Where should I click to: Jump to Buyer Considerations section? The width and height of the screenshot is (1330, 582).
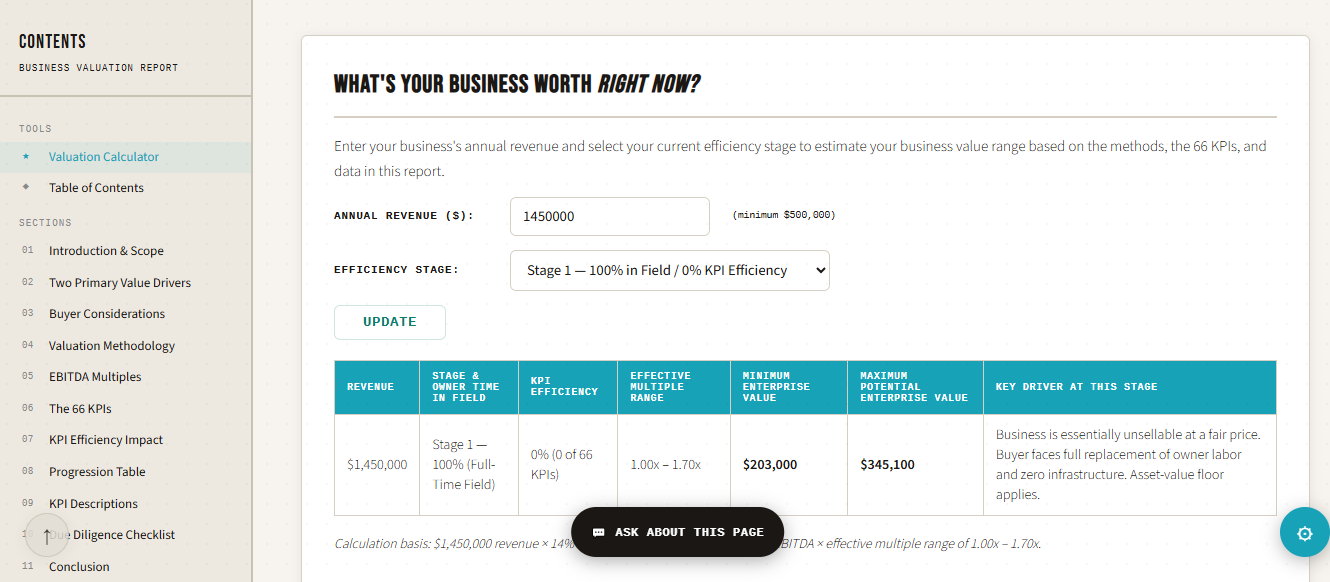(x=107, y=314)
